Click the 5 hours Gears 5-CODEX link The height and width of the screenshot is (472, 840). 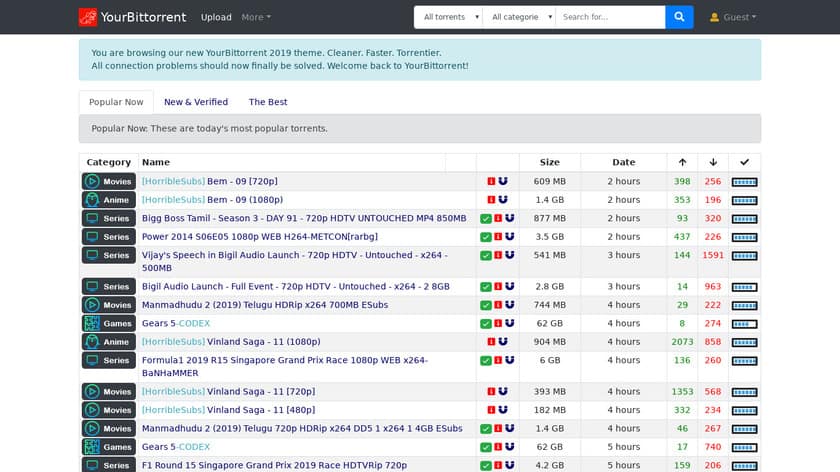pos(176,447)
